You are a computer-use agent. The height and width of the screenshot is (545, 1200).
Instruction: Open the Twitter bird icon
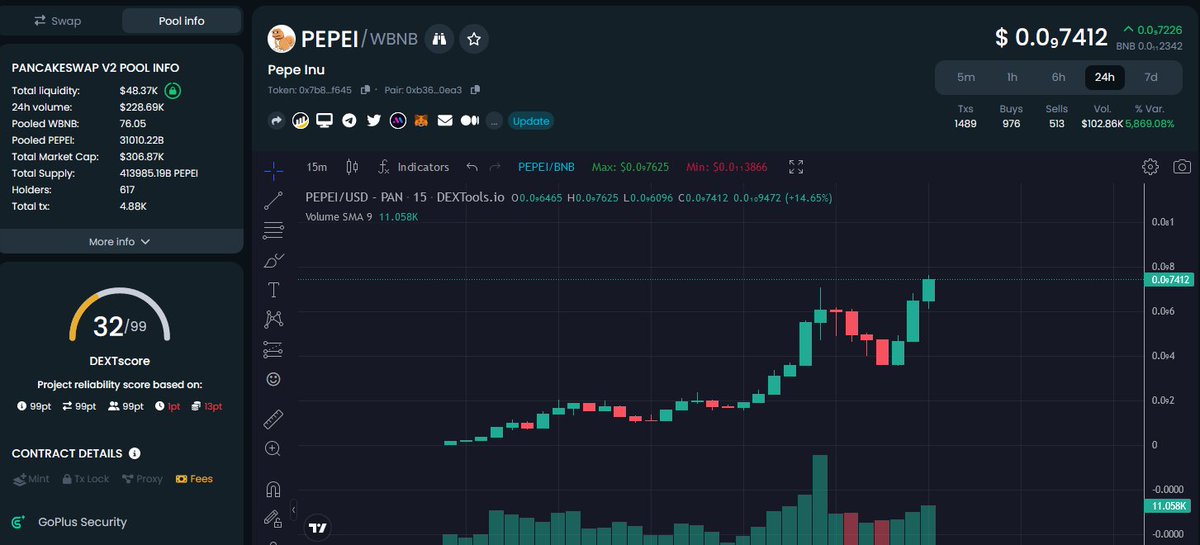tap(373, 120)
